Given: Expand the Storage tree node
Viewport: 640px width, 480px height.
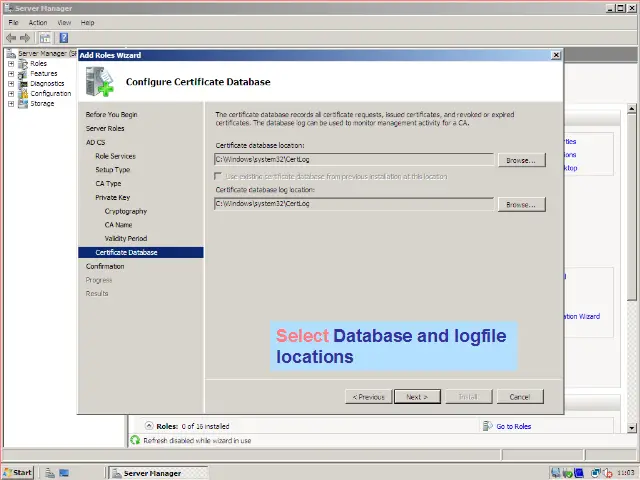Looking at the screenshot, I should (11, 104).
